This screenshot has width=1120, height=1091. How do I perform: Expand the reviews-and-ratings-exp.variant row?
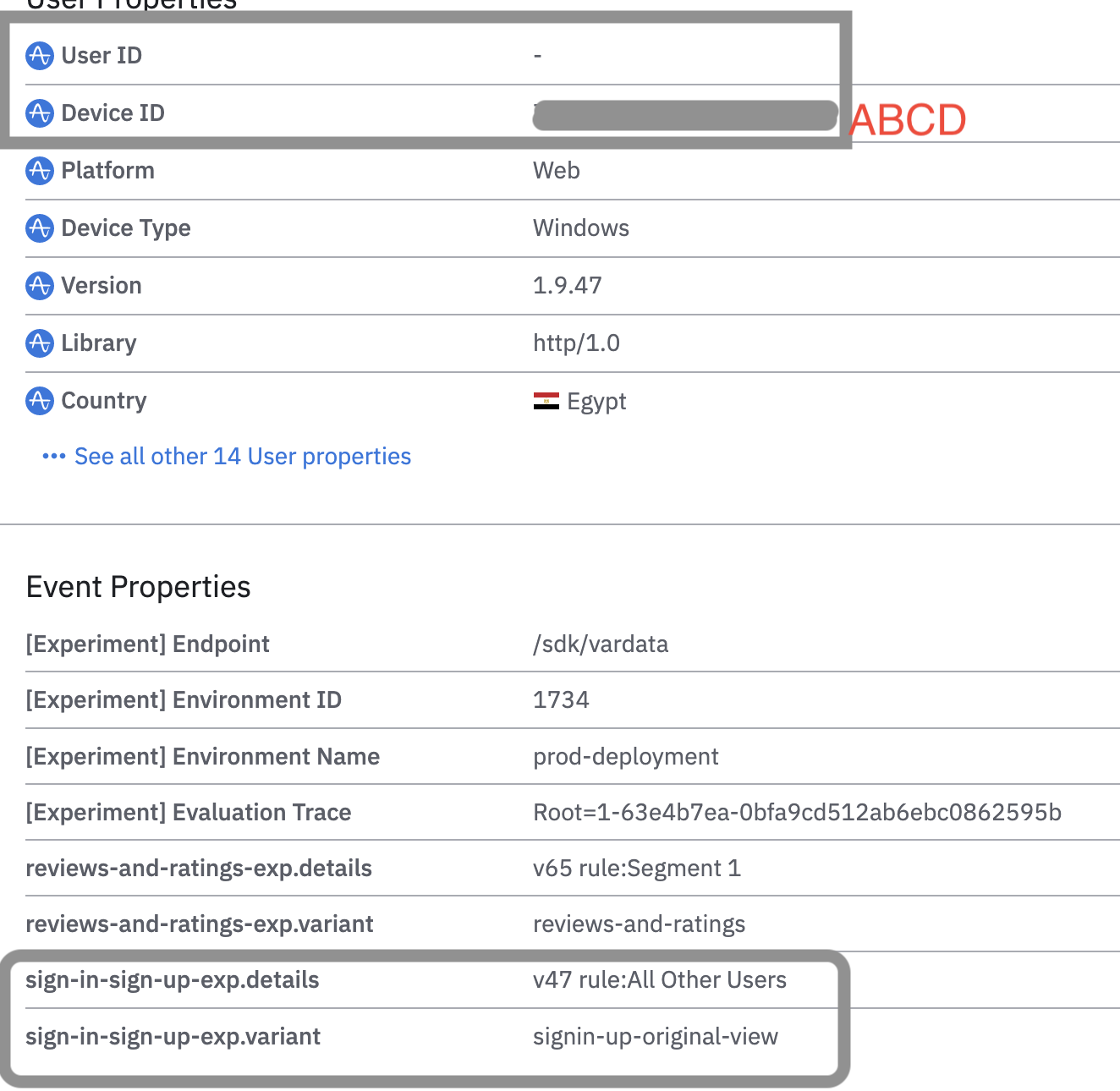click(200, 924)
